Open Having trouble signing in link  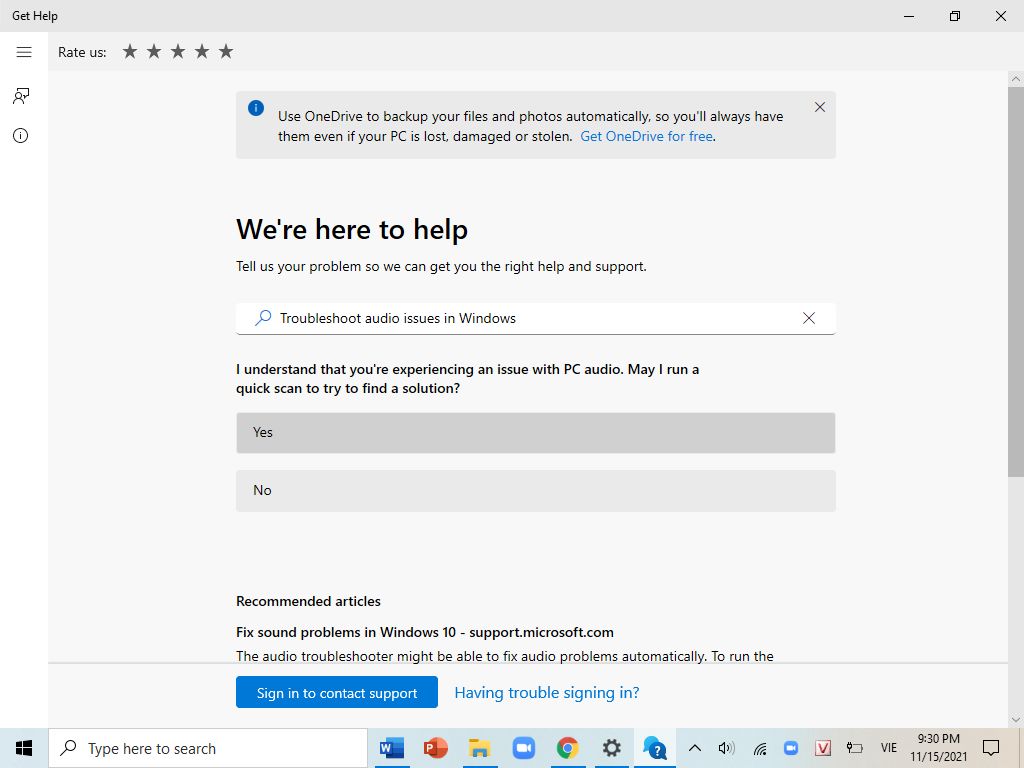tap(546, 693)
